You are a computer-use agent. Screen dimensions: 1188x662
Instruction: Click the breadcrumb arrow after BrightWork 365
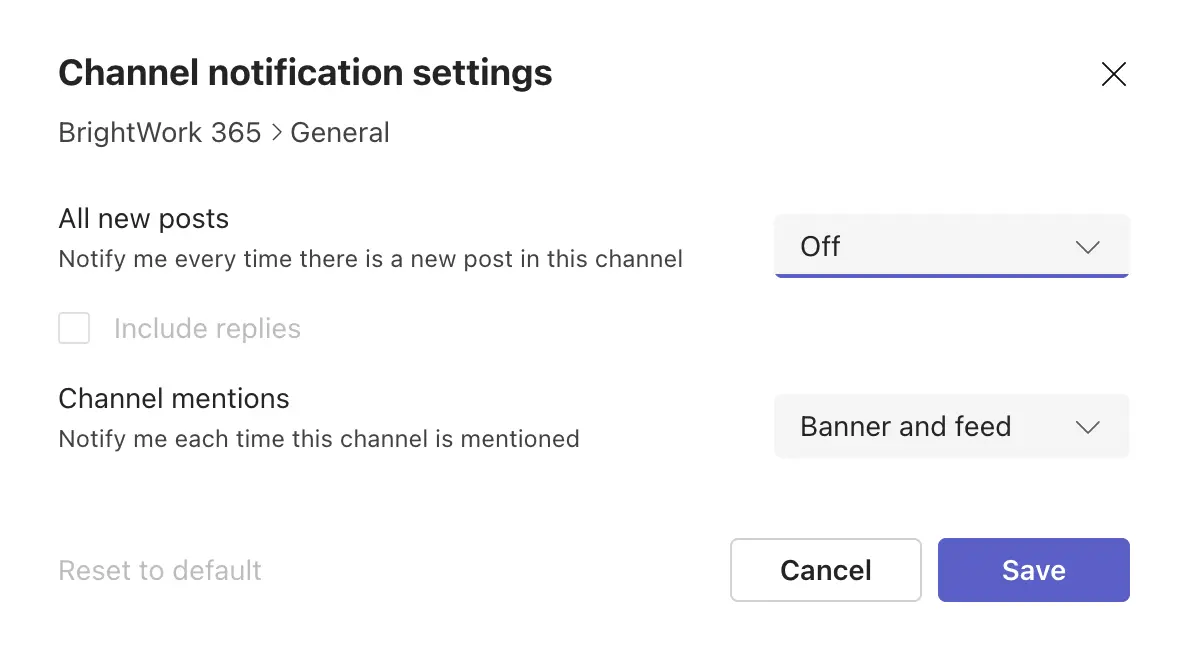(x=277, y=133)
